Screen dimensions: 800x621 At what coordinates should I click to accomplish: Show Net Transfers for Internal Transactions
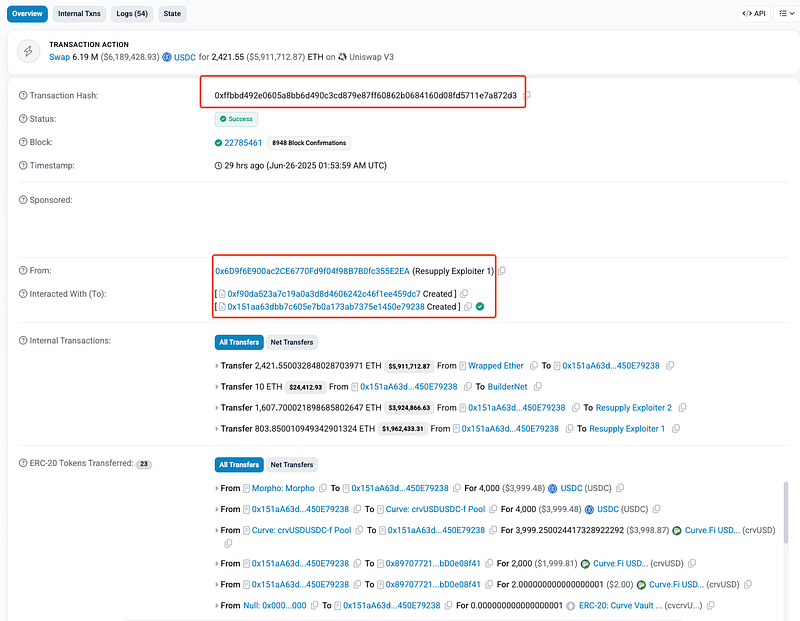pyautogui.click(x=291, y=342)
